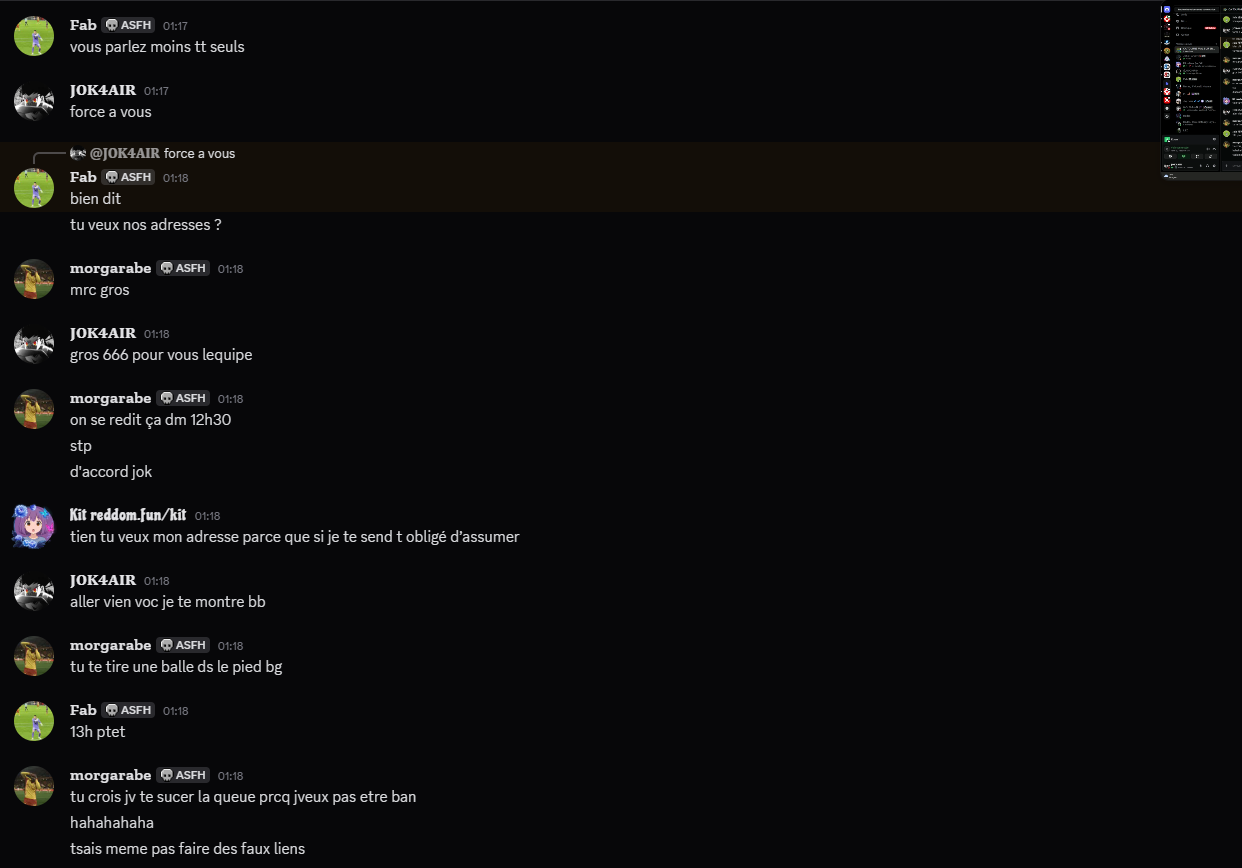This screenshot has height=868, width=1242.
Task: Click morgarabe's avatar beside "mrc gros"
Action: point(33,279)
